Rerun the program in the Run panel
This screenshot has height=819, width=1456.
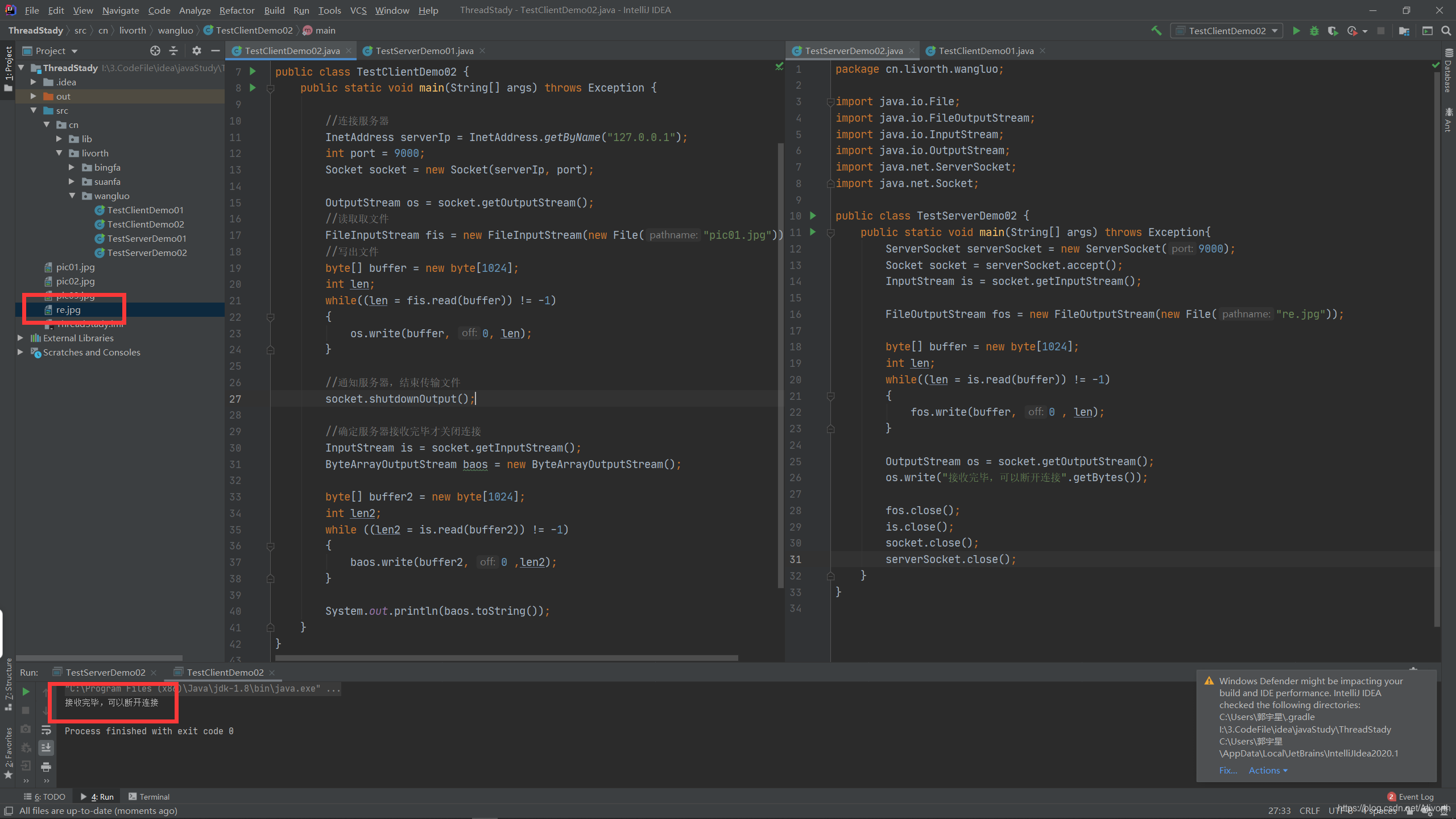pyautogui.click(x=26, y=692)
